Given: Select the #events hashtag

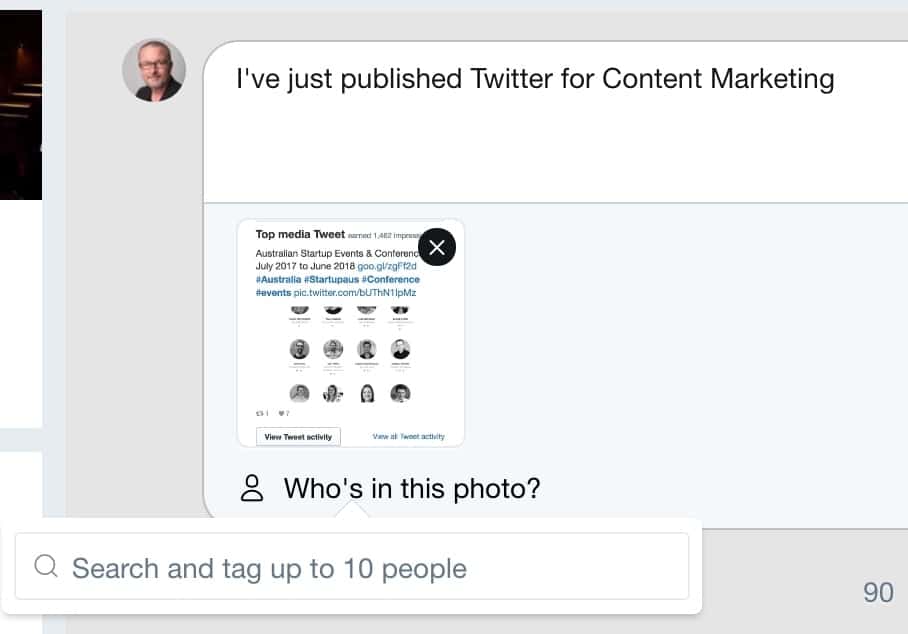Looking at the screenshot, I should tap(273, 293).
